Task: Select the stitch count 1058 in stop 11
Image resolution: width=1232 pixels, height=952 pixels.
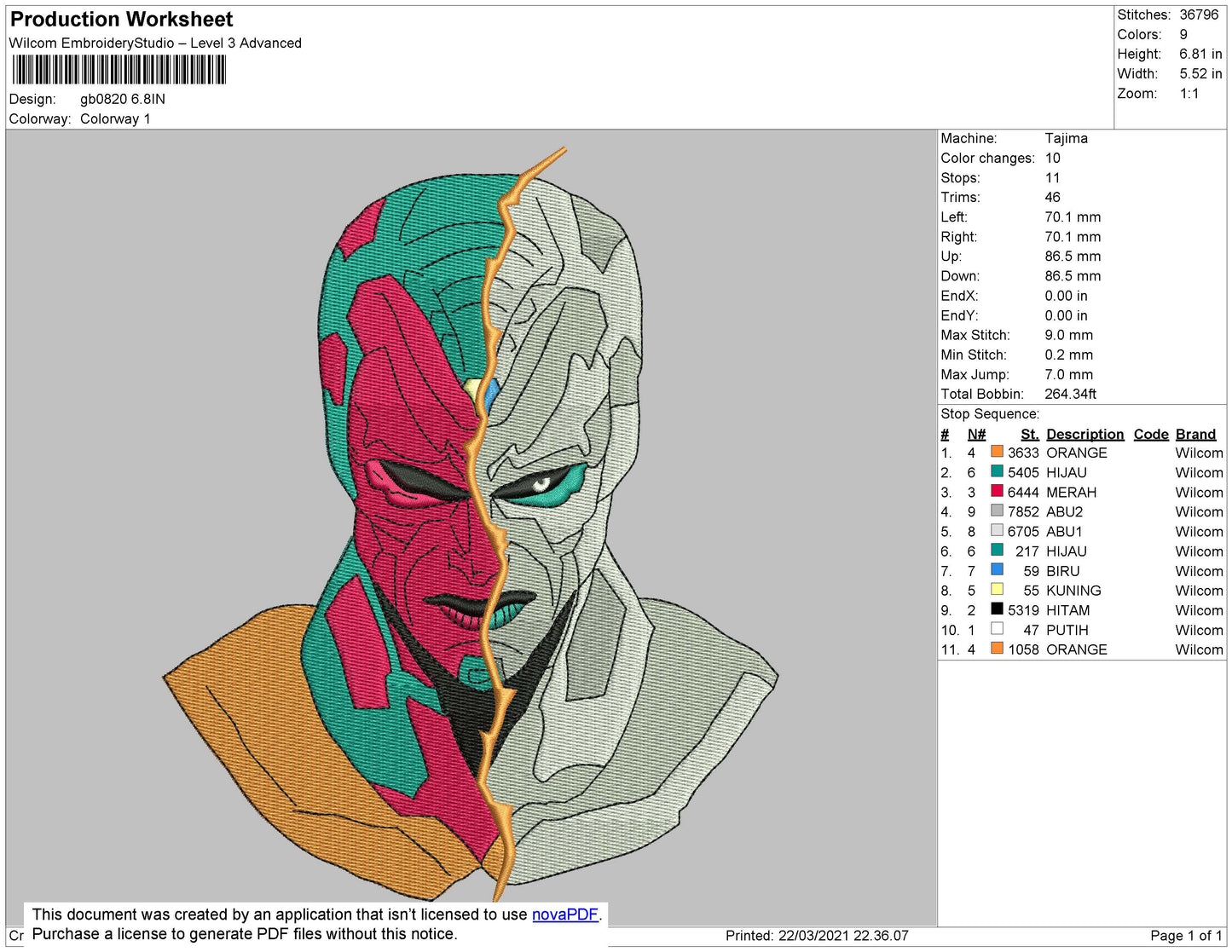Action: click(x=1023, y=649)
